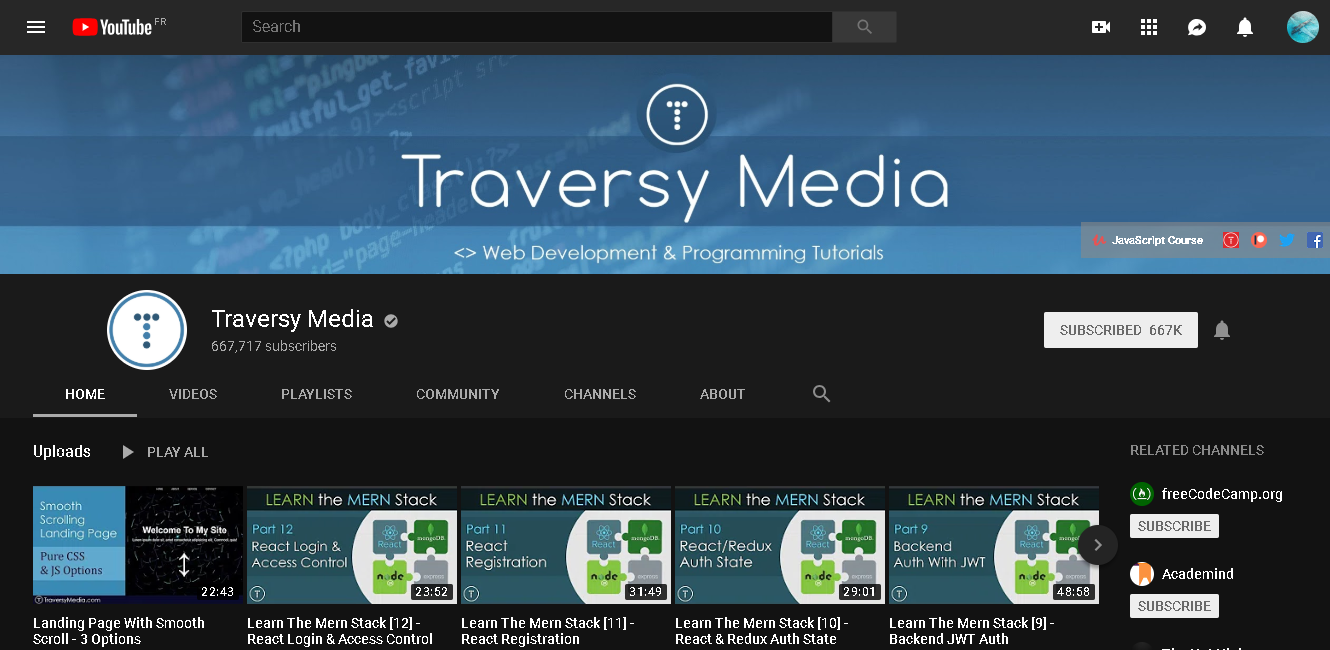This screenshot has width=1330, height=650.
Task: Show next uploads with arrow chevron
Action: click(1097, 545)
